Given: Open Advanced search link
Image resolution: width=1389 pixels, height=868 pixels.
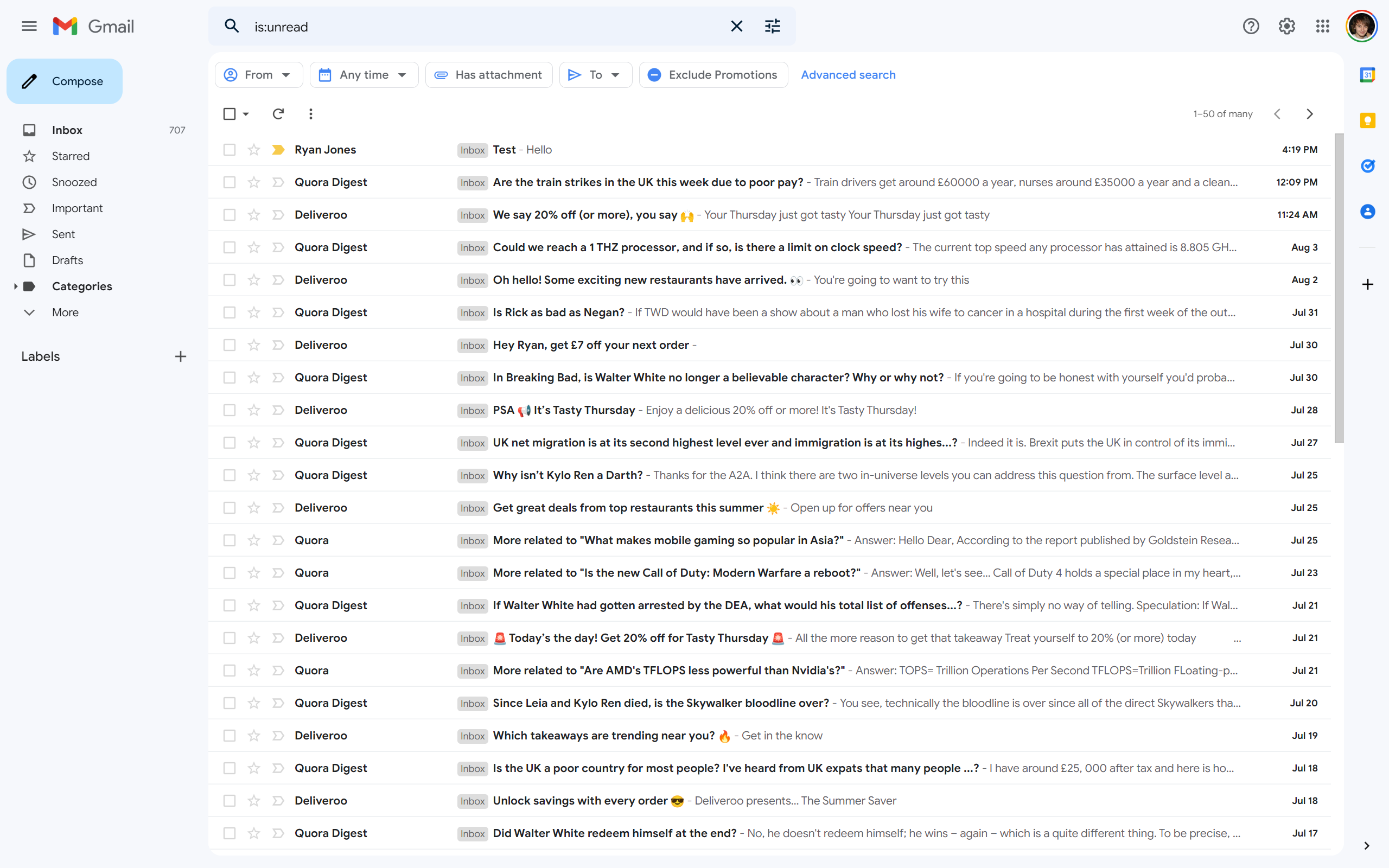Looking at the screenshot, I should pyautogui.click(x=848, y=75).
